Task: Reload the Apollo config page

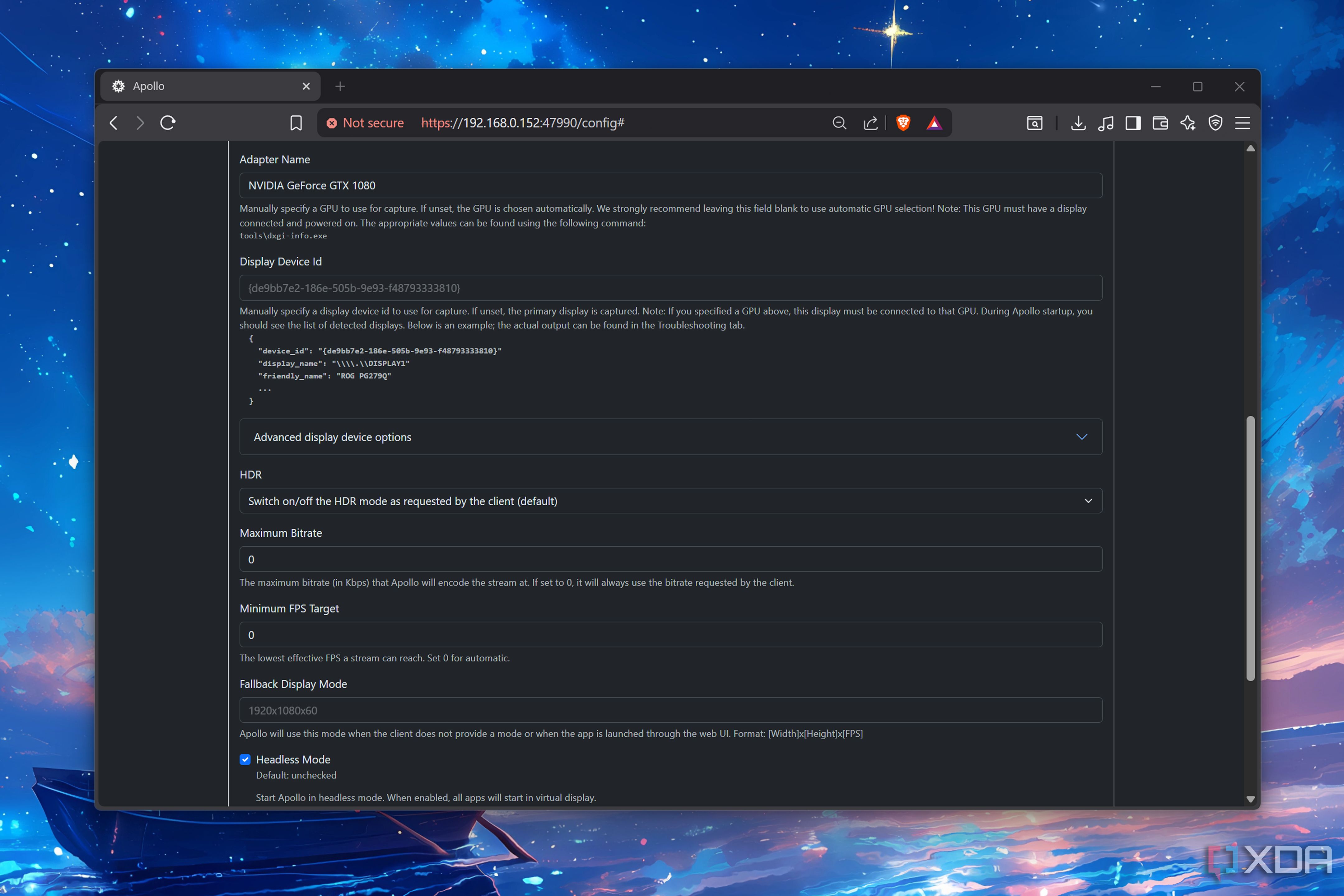Action: coord(167,123)
